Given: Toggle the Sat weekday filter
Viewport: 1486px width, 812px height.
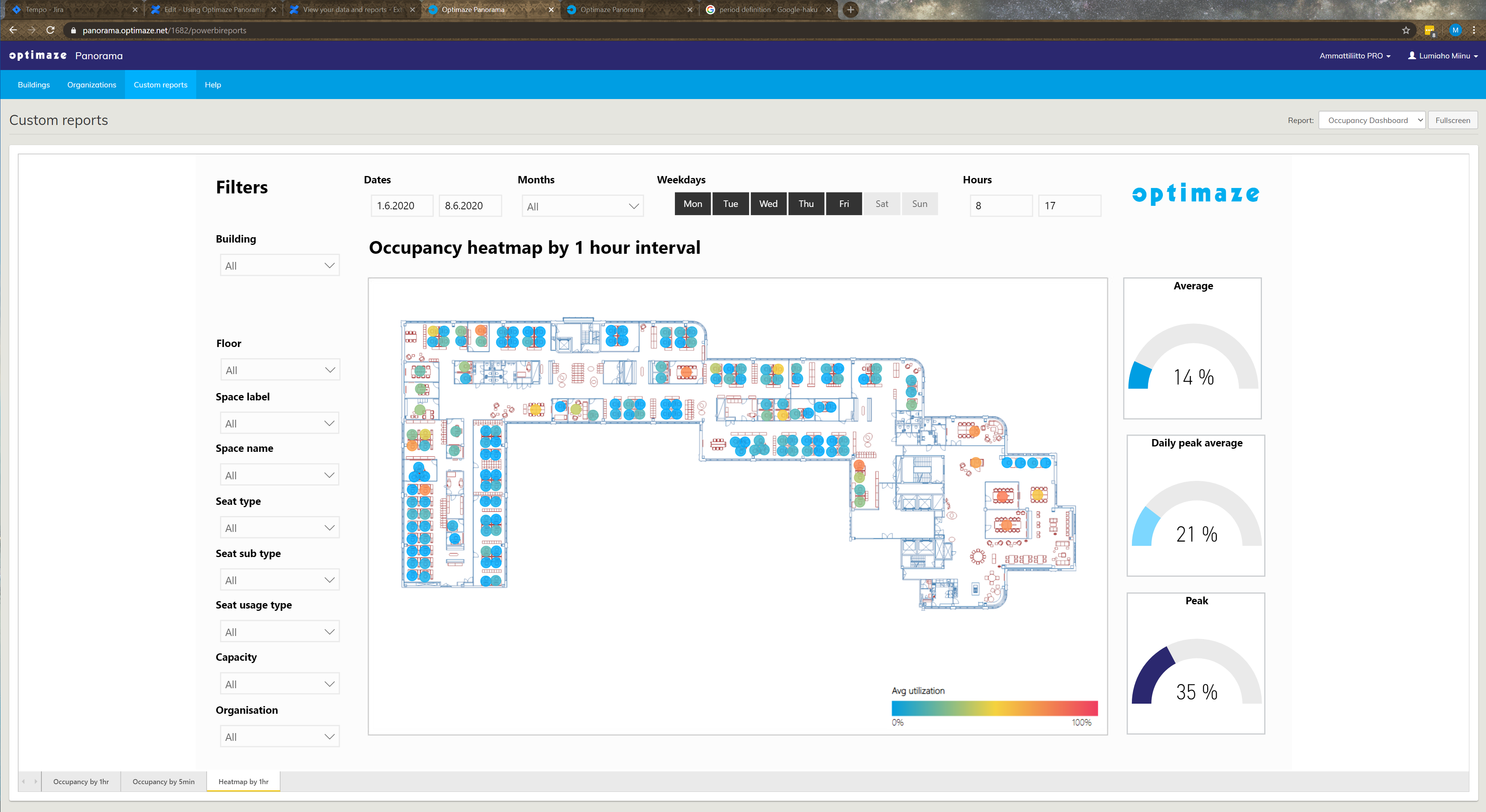Looking at the screenshot, I should point(882,203).
